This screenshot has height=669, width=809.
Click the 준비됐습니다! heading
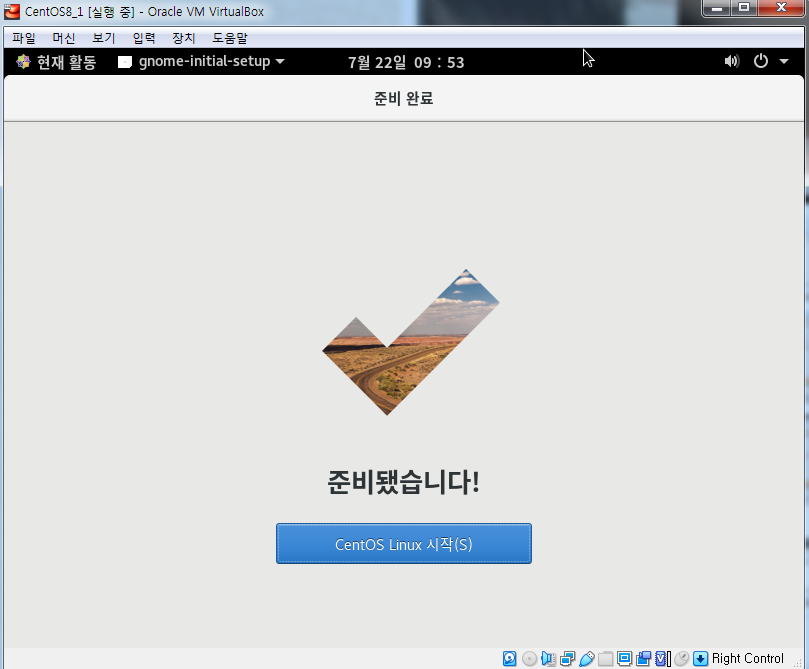(403, 482)
